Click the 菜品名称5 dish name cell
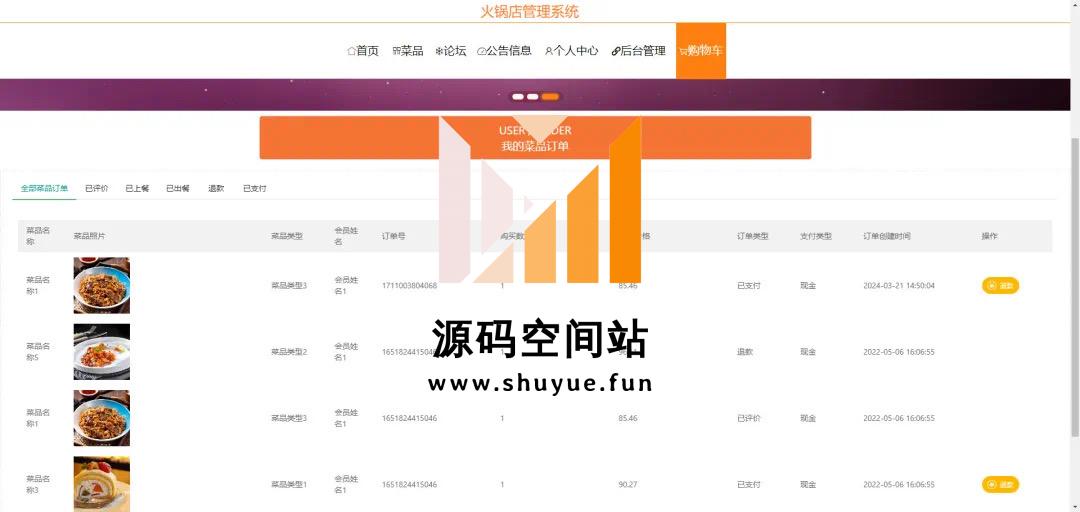Image resolution: width=1080 pixels, height=512 pixels. point(38,351)
